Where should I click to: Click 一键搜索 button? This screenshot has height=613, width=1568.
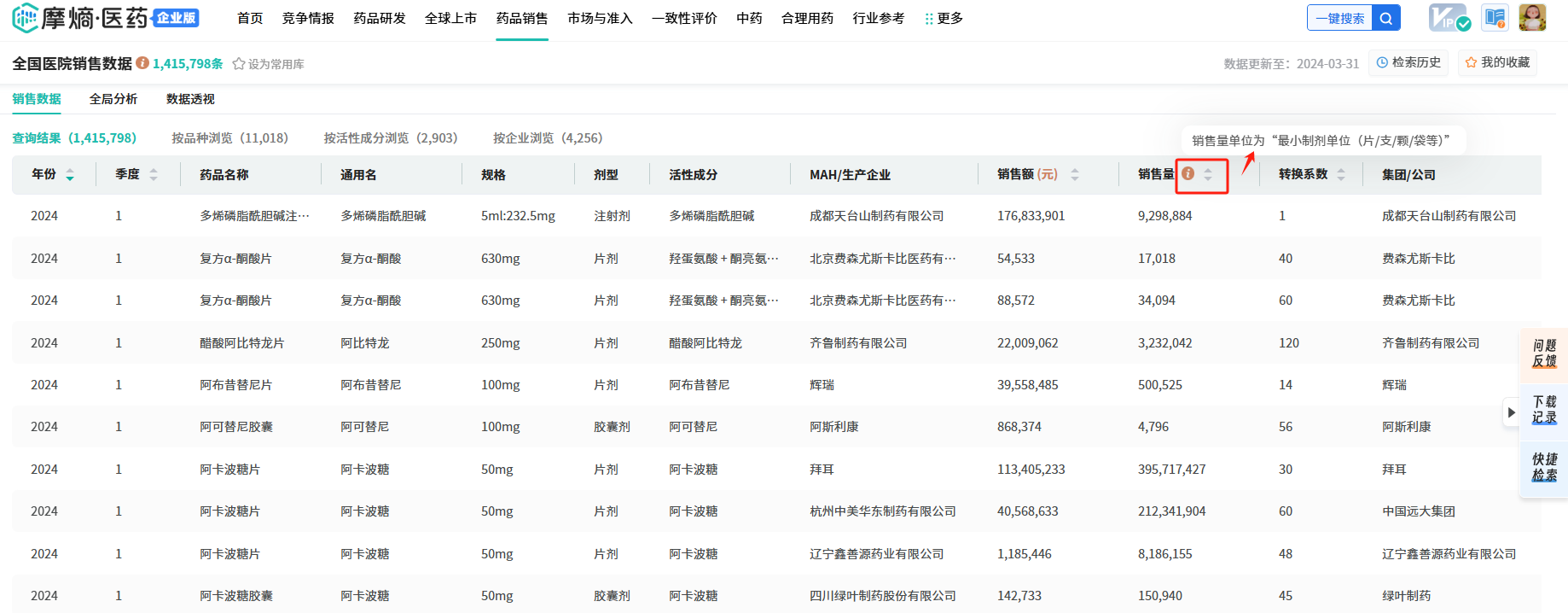tap(1339, 18)
